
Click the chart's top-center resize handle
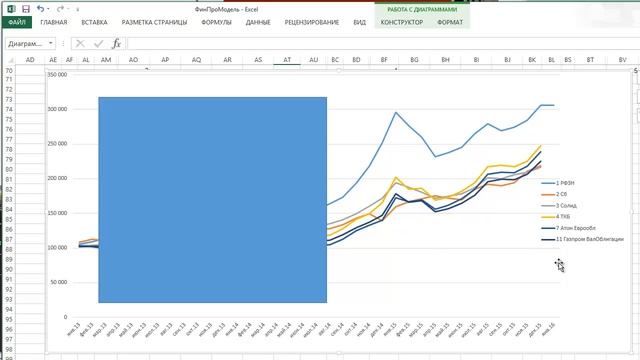pyautogui.click(x=339, y=71)
